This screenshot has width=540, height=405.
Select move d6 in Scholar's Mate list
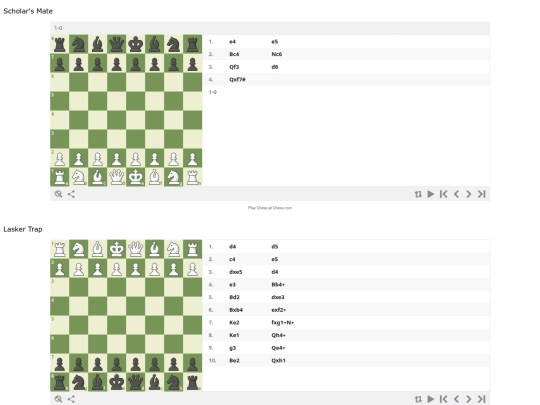(x=274, y=67)
